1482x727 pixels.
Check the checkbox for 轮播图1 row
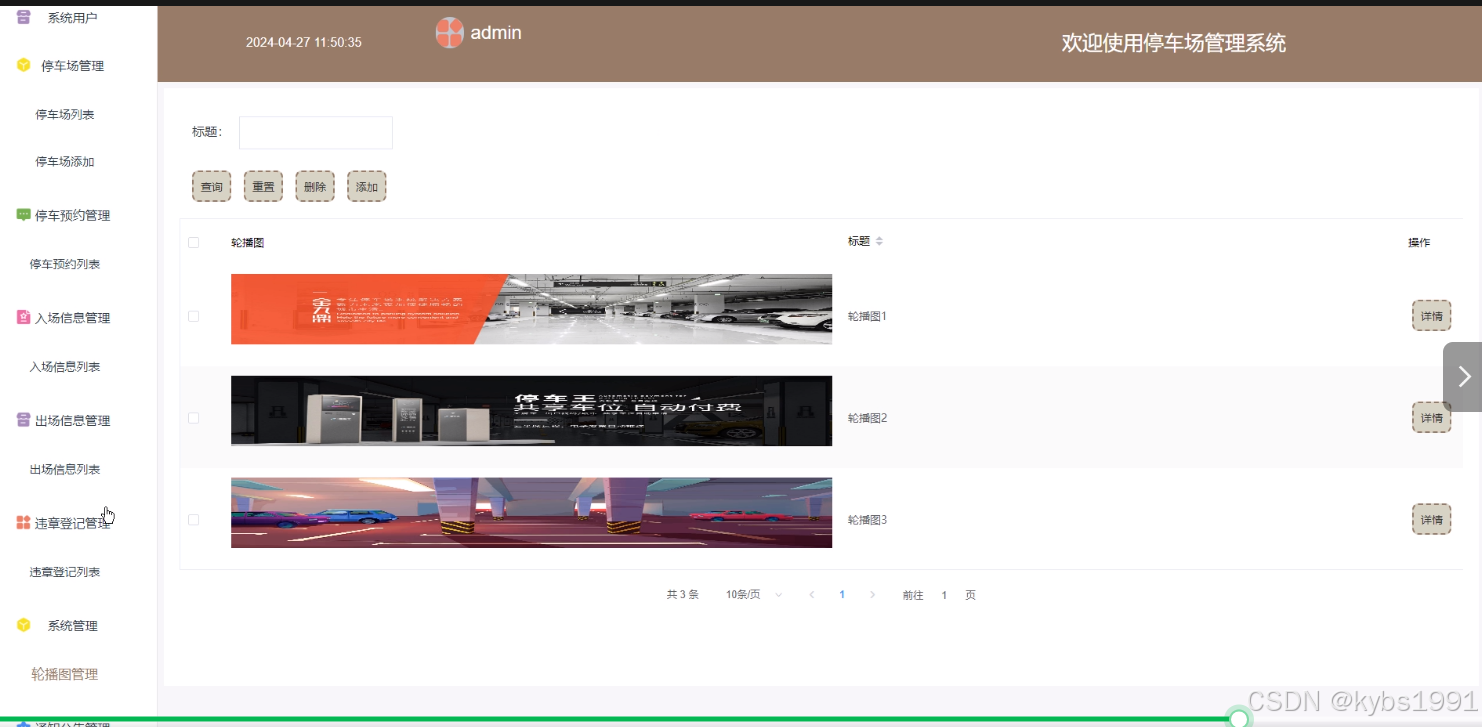194,316
